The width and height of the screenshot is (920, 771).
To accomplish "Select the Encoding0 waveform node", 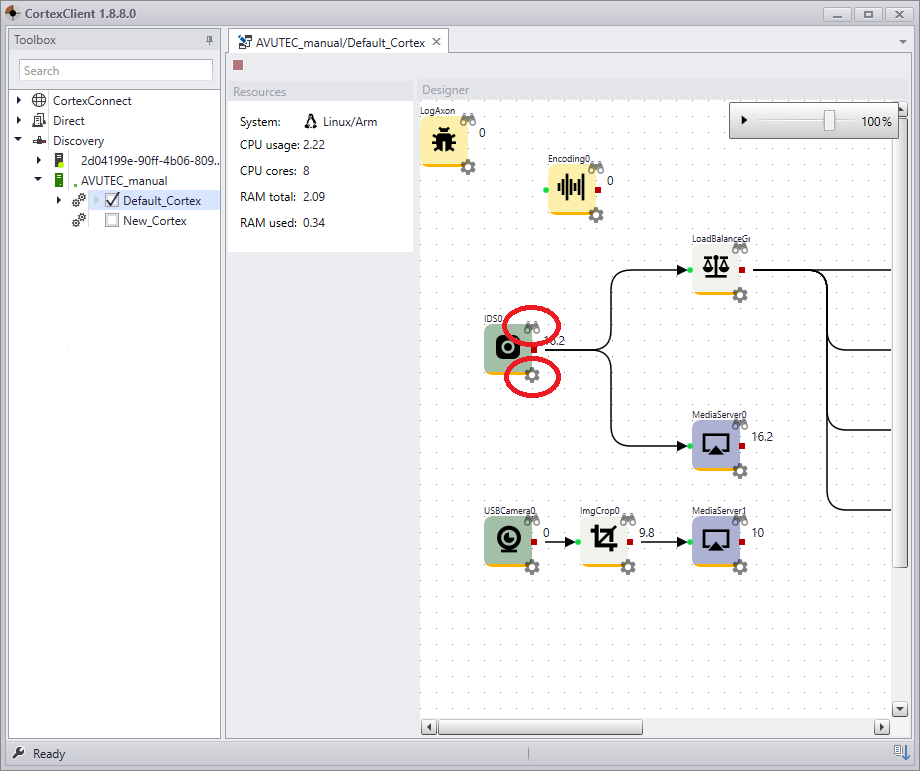I will [x=571, y=189].
